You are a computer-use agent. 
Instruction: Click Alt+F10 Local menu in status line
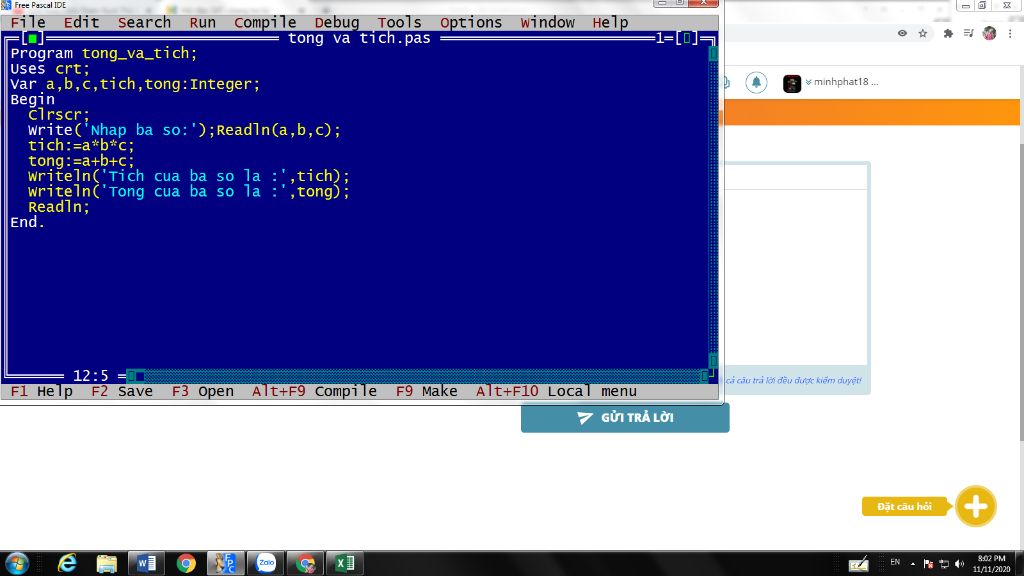556,391
